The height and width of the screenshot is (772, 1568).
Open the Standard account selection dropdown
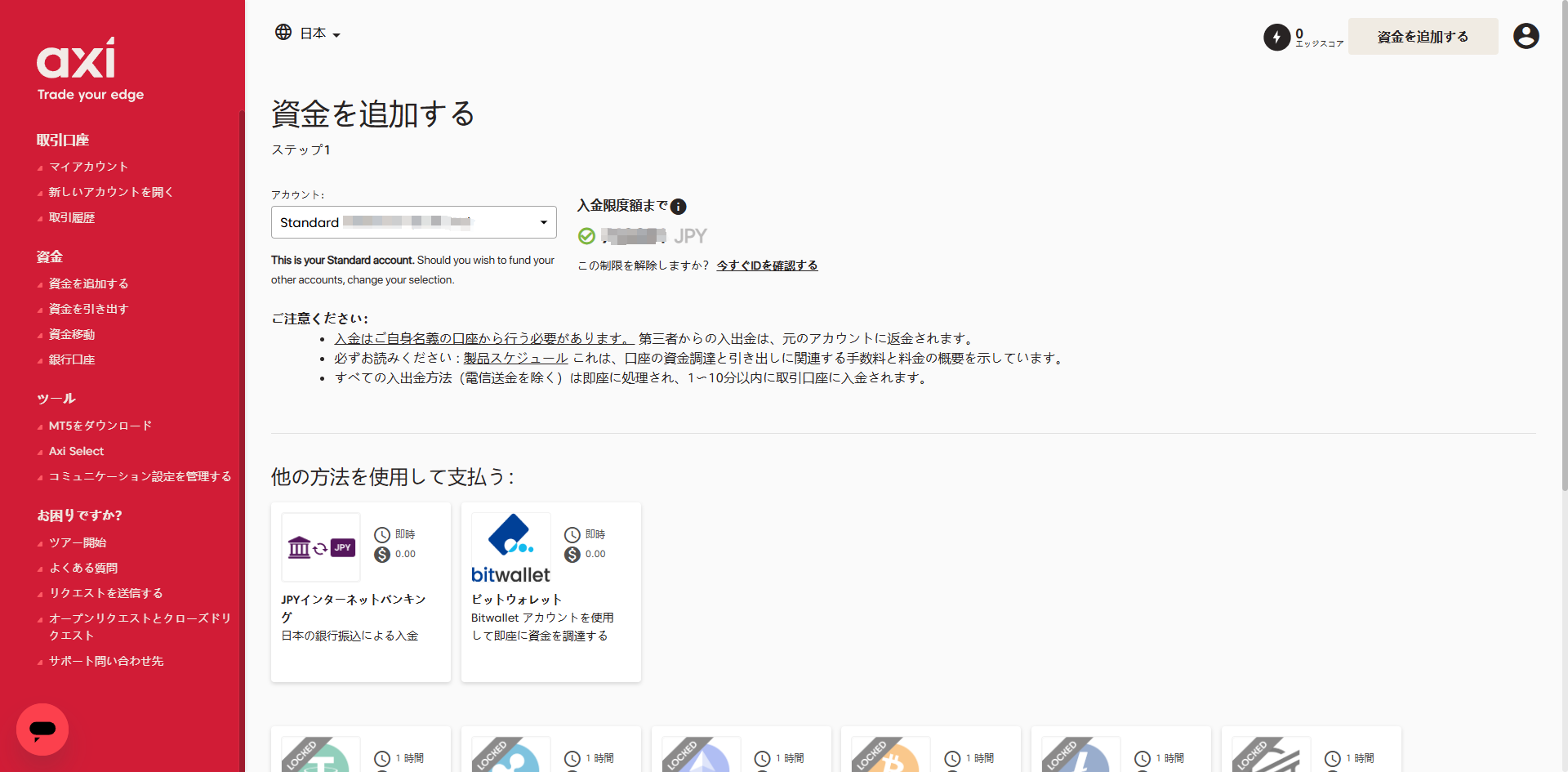click(414, 222)
